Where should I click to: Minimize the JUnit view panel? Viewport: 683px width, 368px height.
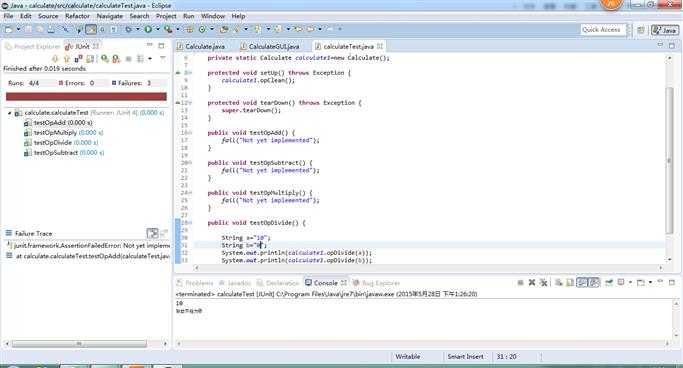pos(149,45)
